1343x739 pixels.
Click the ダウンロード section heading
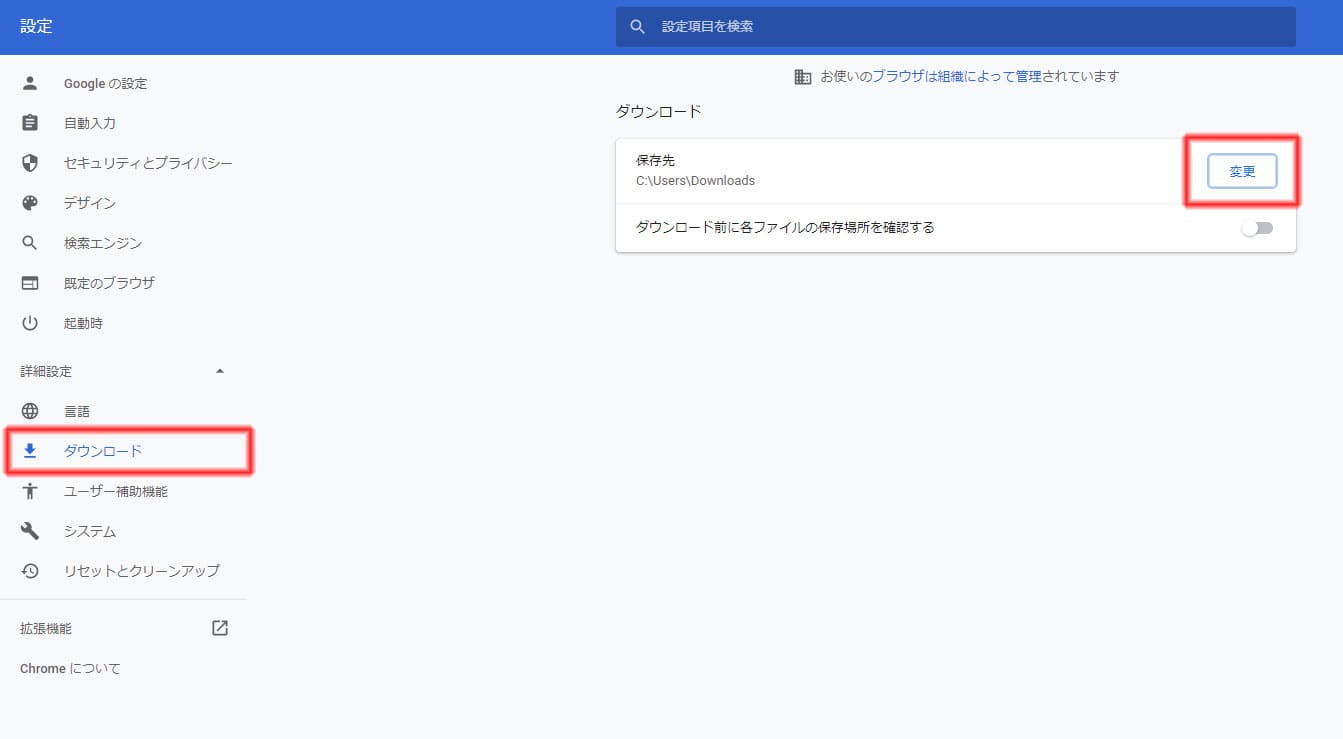pos(658,111)
